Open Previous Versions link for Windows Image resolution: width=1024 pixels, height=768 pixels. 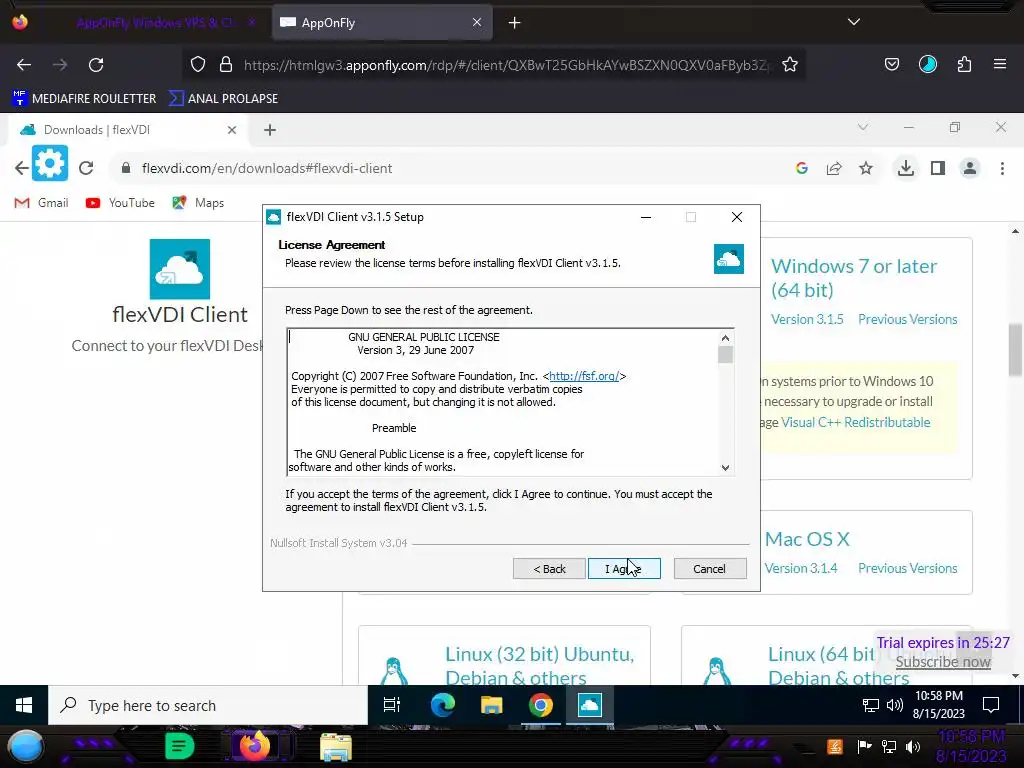click(x=908, y=319)
